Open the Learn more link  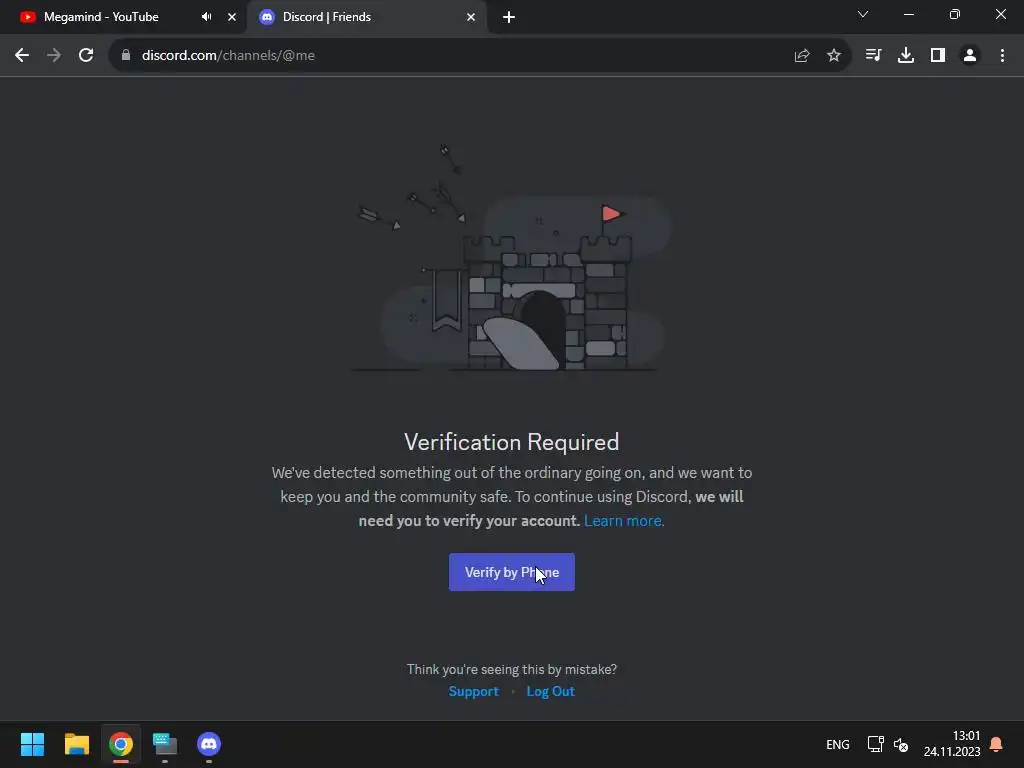pyautogui.click(x=624, y=520)
